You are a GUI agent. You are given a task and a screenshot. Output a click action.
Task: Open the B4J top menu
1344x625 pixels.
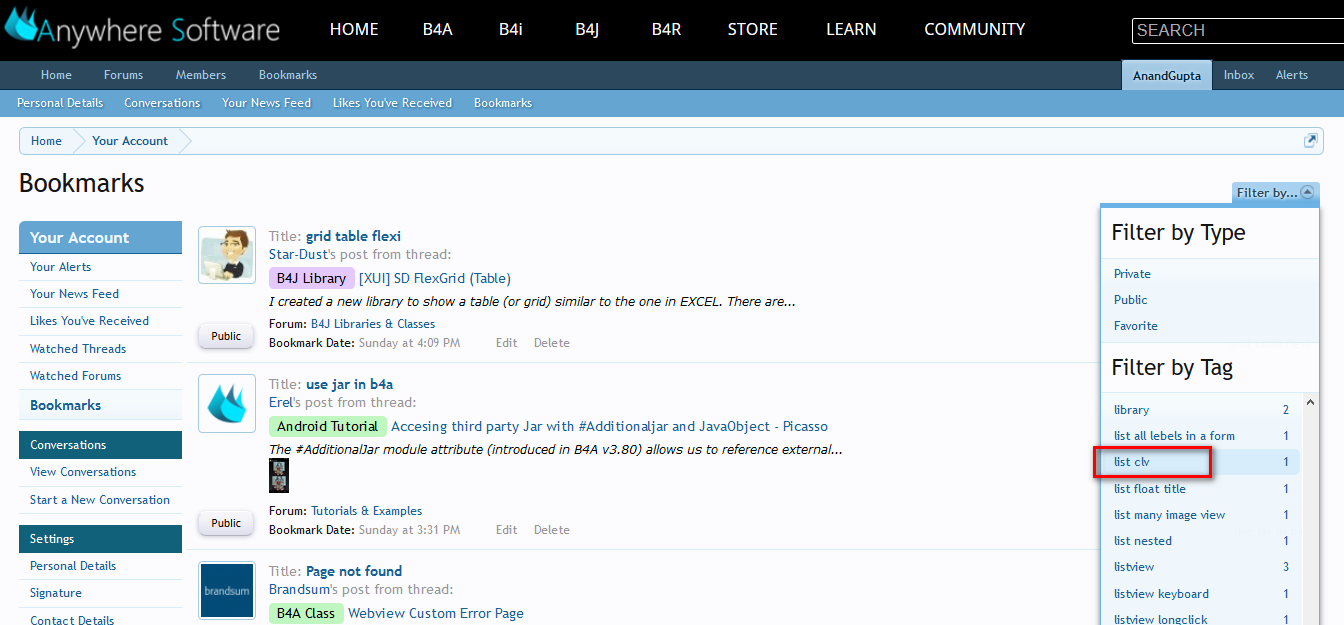tap(587, 29)
